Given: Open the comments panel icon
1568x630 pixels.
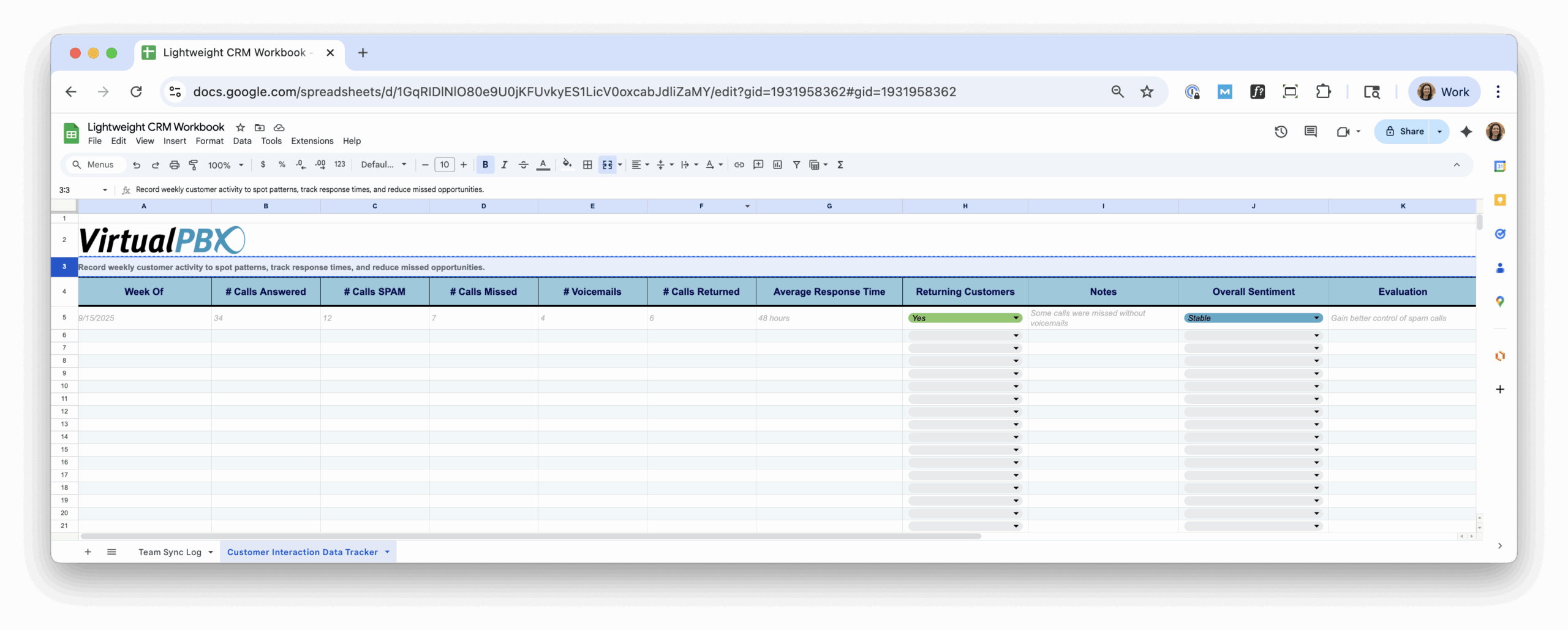Looking at the screenshot, I should coord(1310,132).
